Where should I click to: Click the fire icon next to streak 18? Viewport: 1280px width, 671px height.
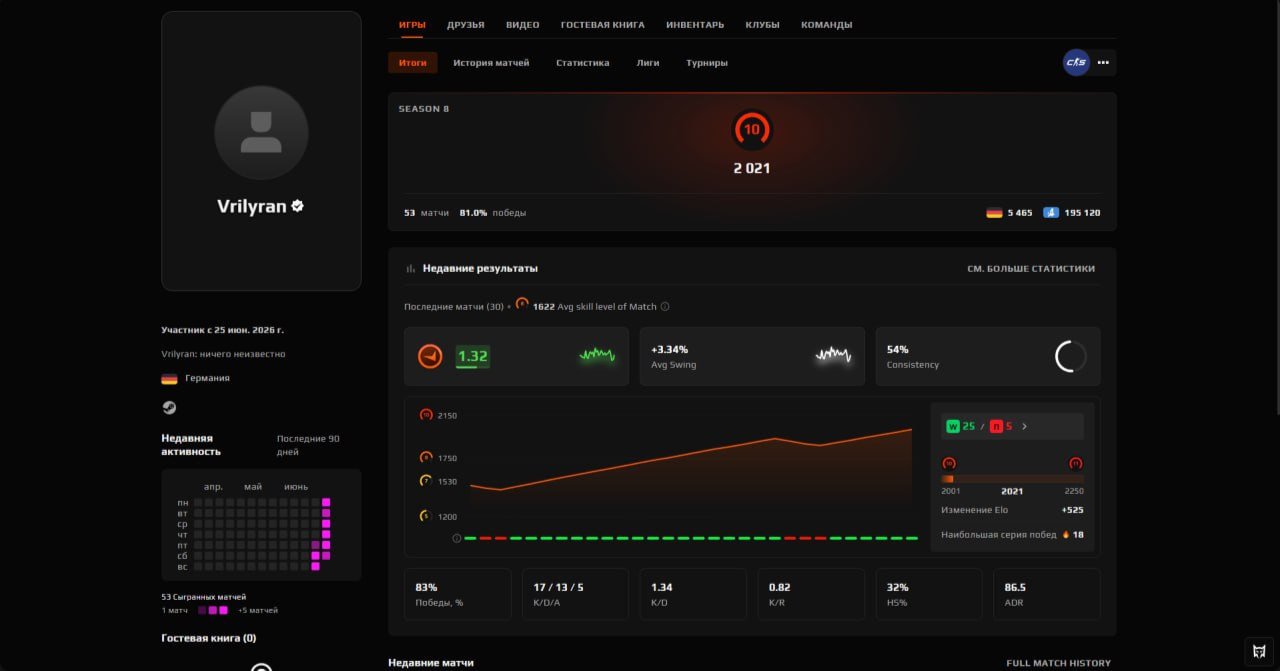coord(1066,534)
